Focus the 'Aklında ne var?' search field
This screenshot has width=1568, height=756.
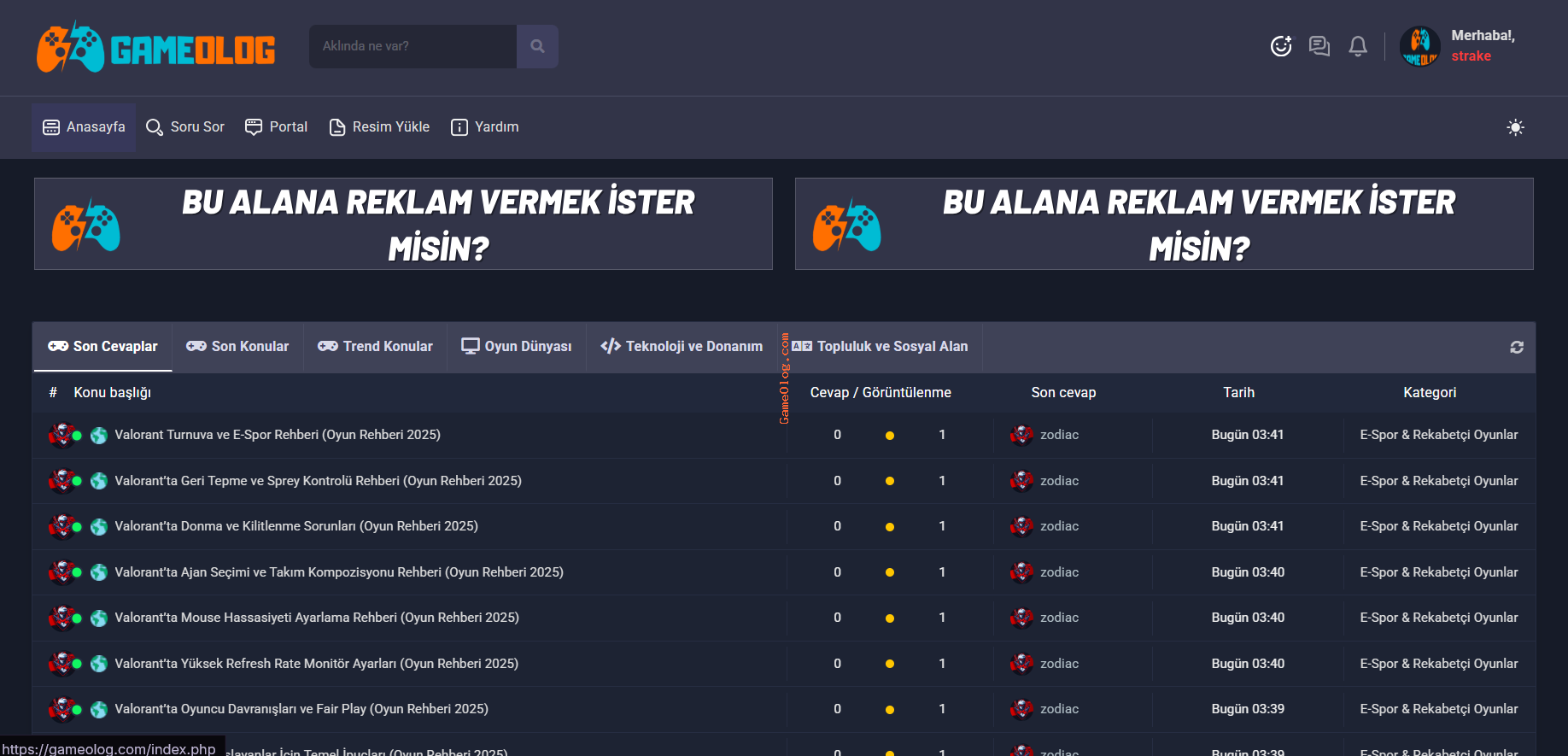point(412,46)
